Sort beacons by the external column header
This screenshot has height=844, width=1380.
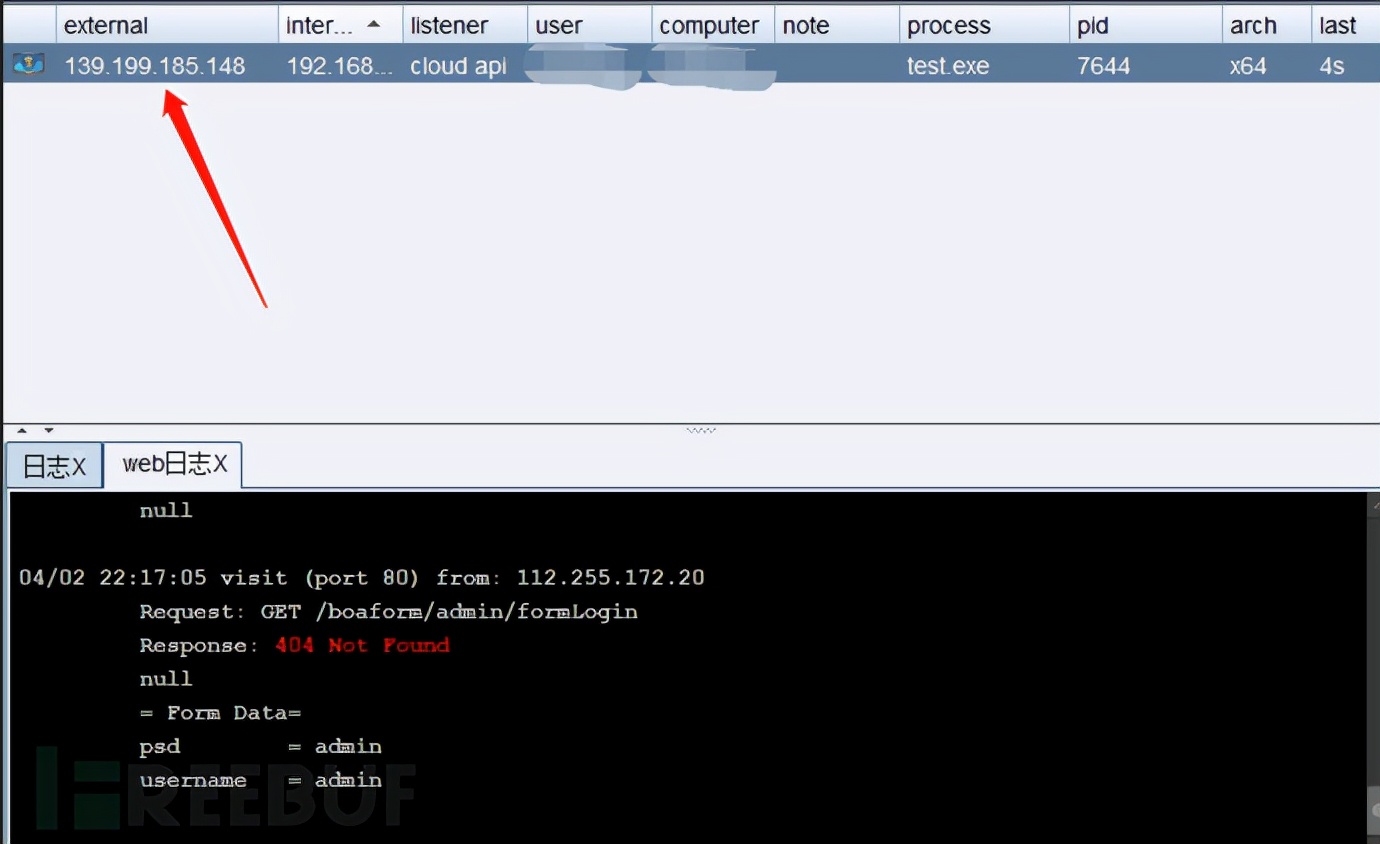coord(167,25)
